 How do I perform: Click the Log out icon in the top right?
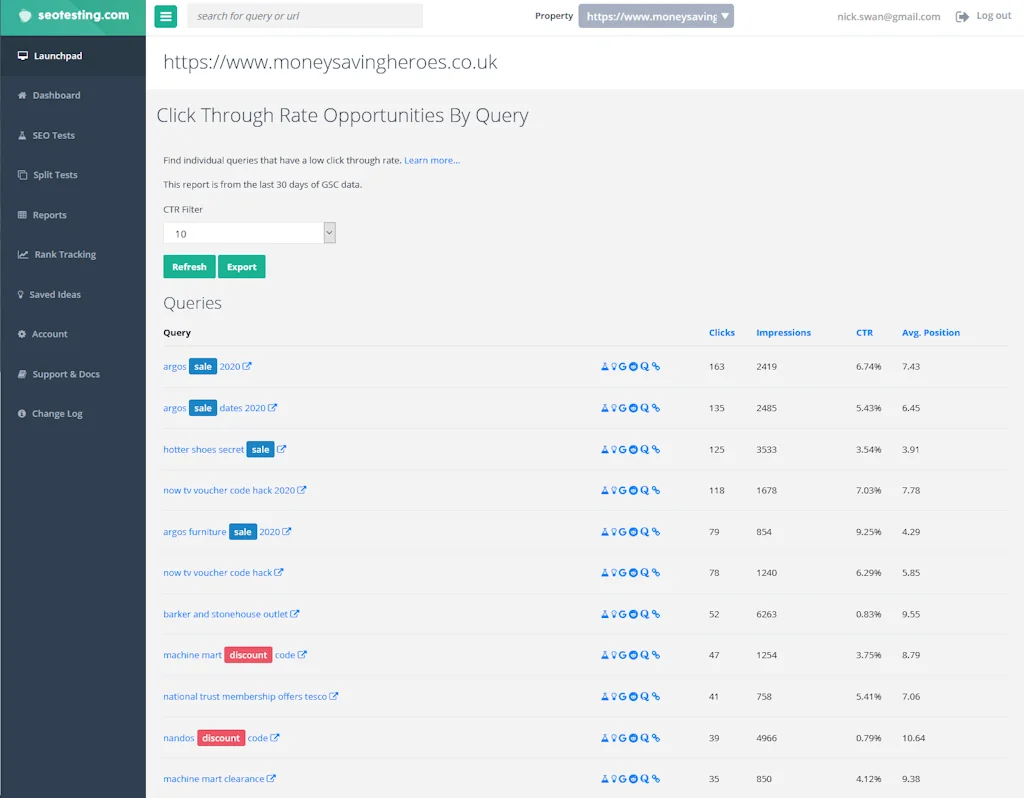963,16
